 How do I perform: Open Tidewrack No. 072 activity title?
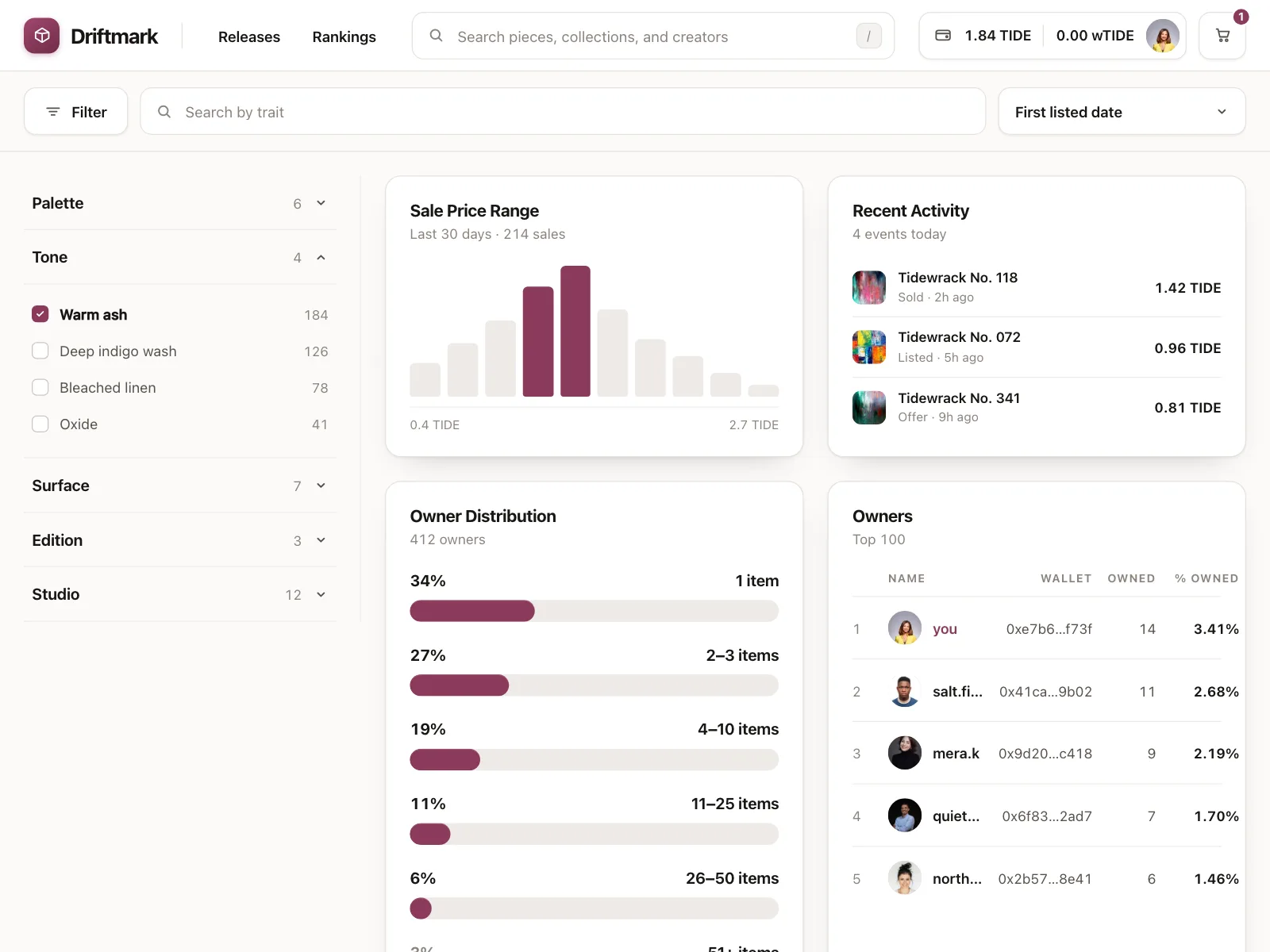pyautogui.click(x=959, y=337)
